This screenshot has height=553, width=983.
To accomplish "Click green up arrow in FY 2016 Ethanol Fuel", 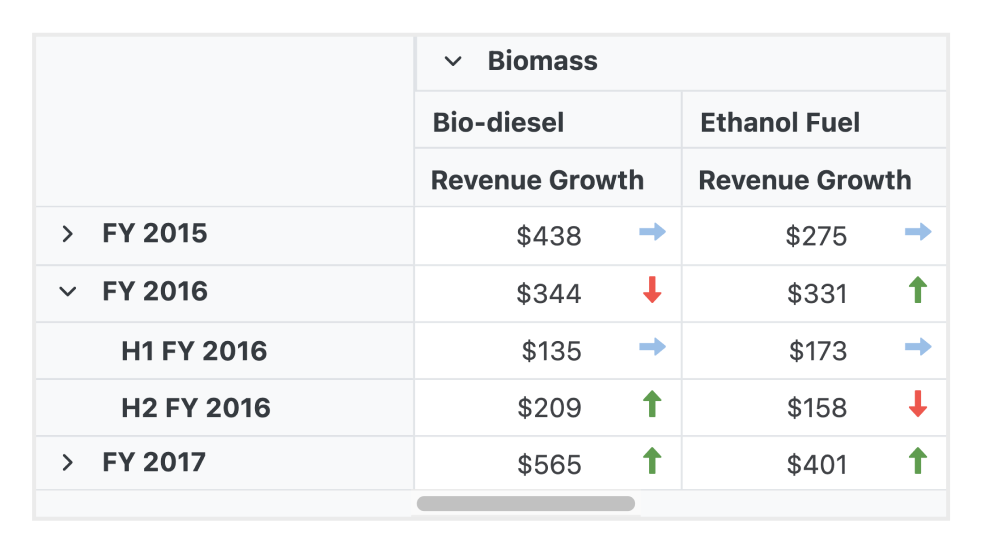I will (918, 291).
